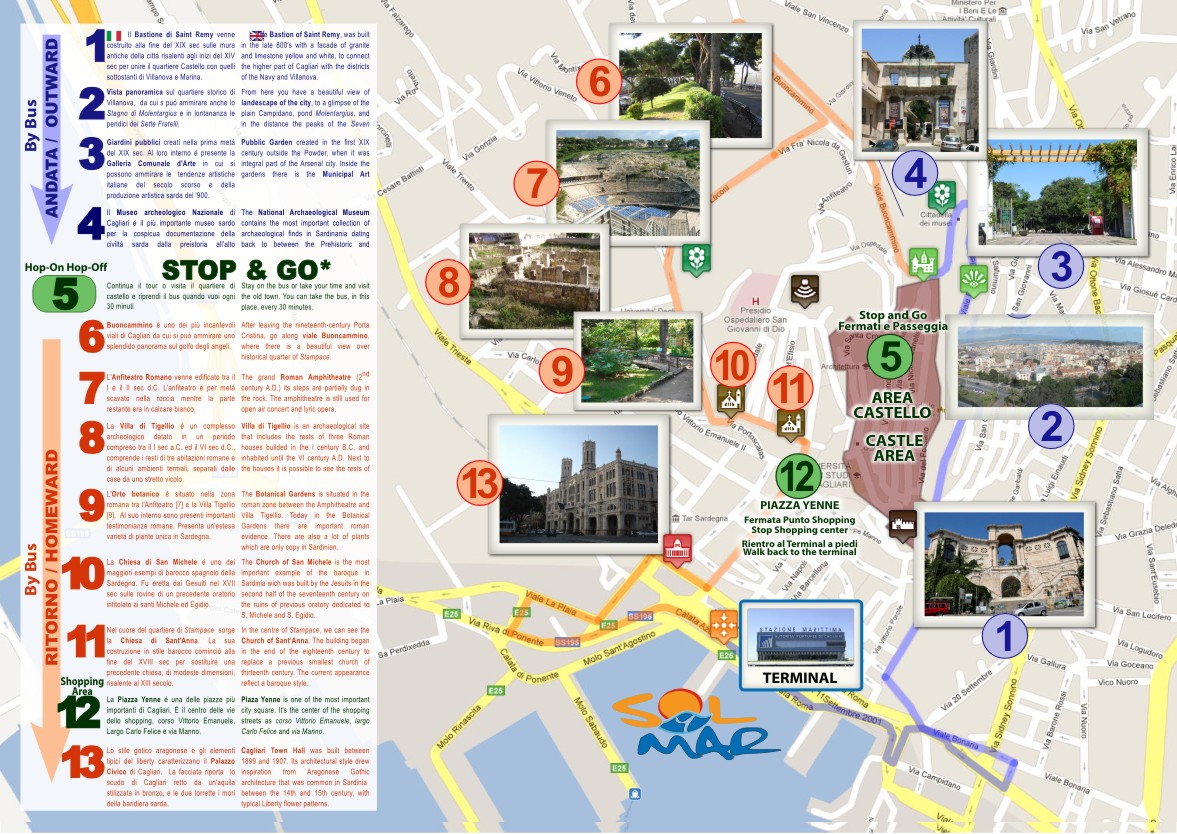
Task: Select the green number 12 marker above Piazza Yenne
Action: coord(798,476)
